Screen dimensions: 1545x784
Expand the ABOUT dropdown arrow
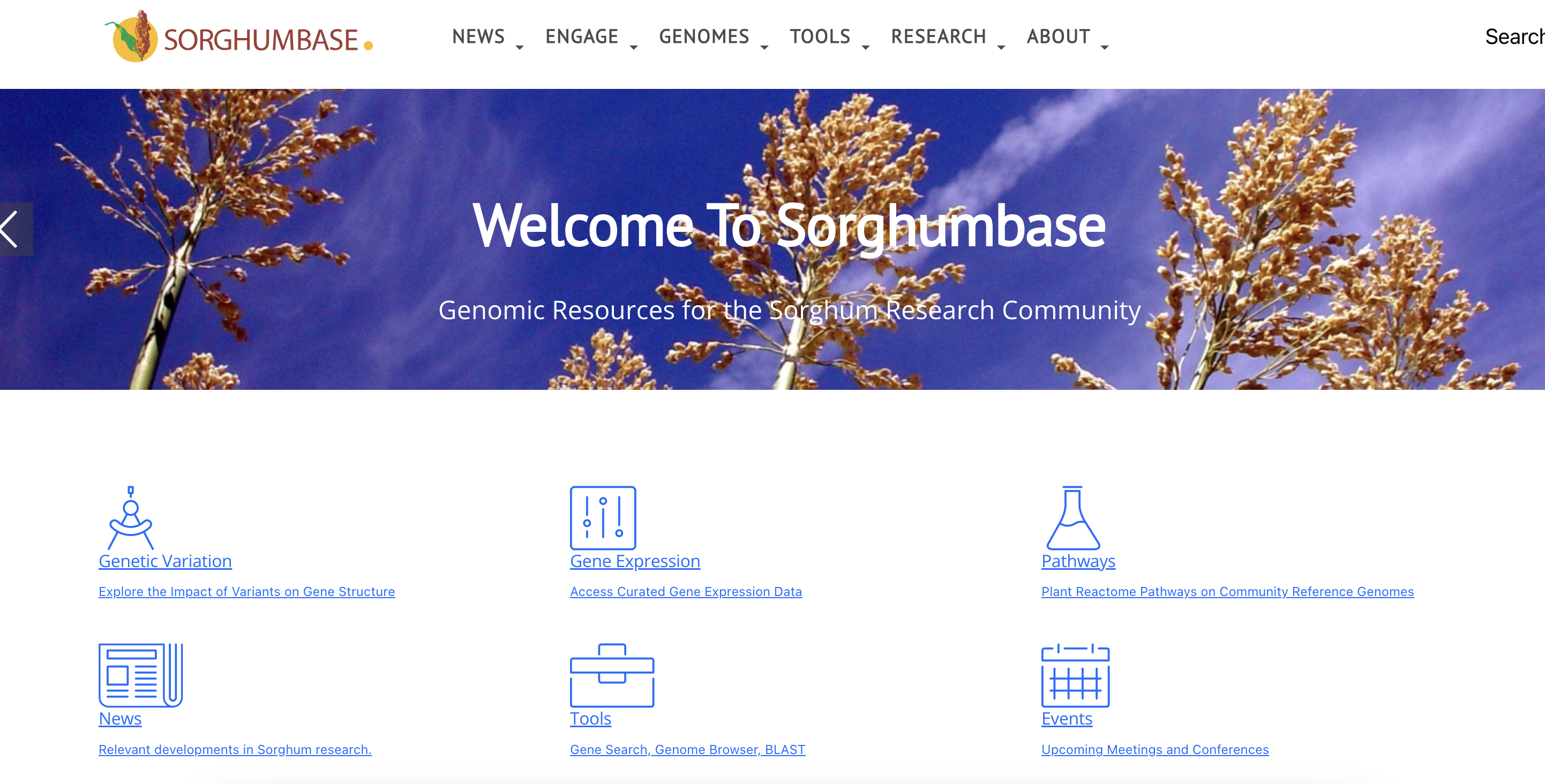(1105, 47)
